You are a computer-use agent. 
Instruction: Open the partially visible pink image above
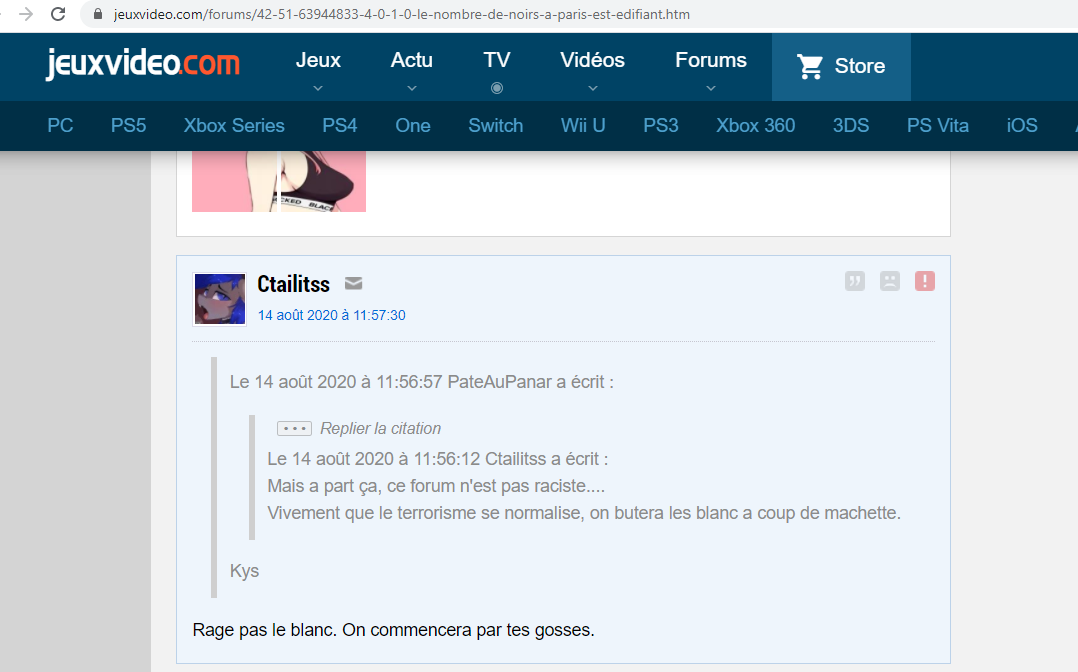pyautogui.click(x=278, y=182)
